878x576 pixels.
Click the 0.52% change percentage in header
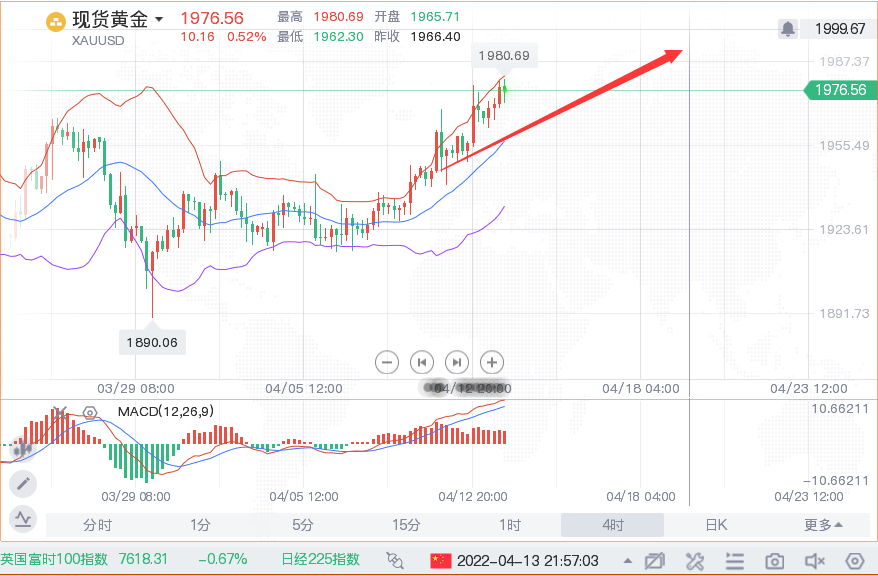tap(246, 37)
